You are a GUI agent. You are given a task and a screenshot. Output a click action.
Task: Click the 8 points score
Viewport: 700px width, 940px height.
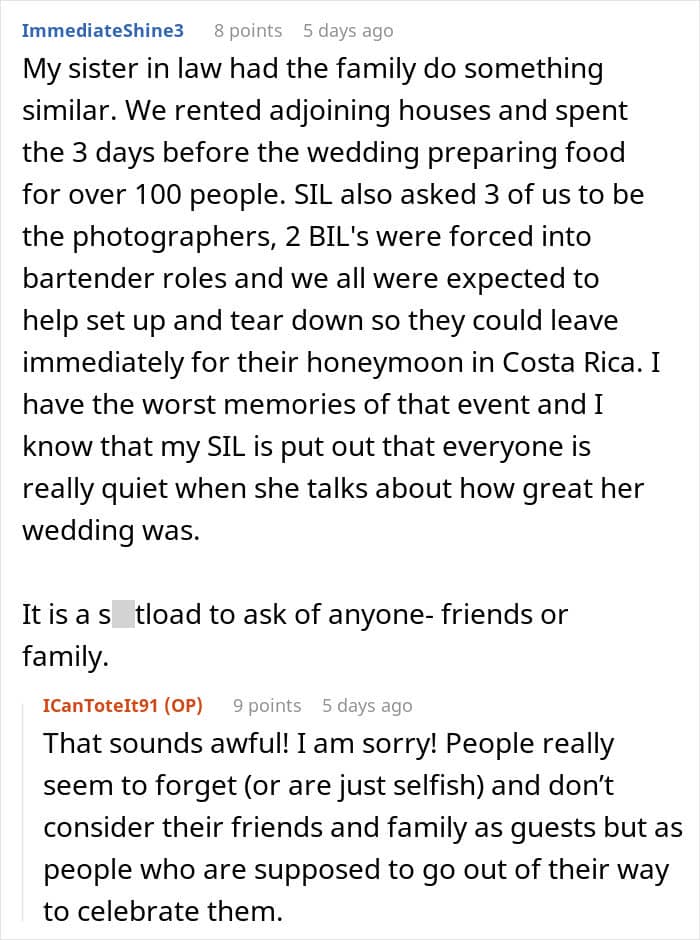pos(248,30)
